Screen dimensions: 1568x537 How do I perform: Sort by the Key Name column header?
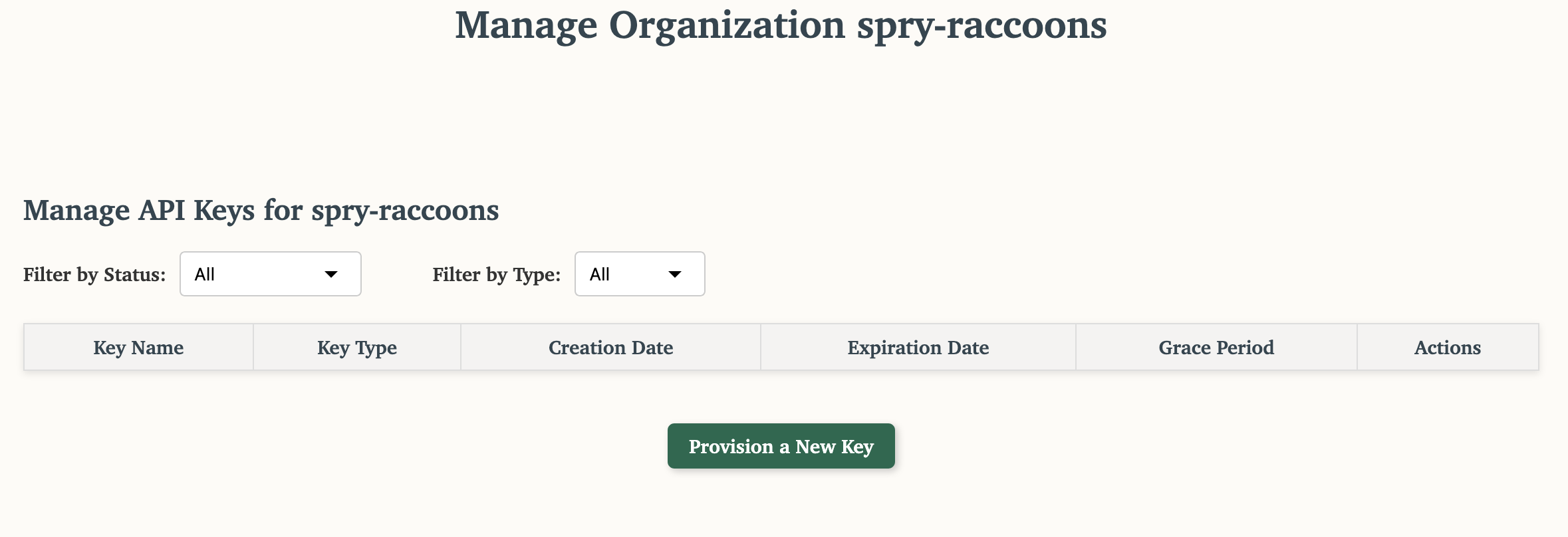coord(138,348)
